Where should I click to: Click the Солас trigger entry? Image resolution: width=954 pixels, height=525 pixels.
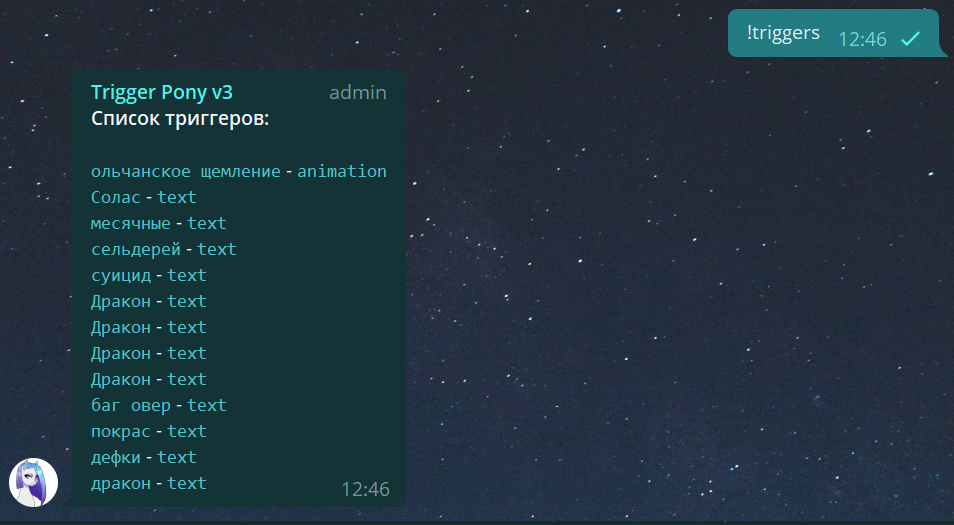(116, 198)
